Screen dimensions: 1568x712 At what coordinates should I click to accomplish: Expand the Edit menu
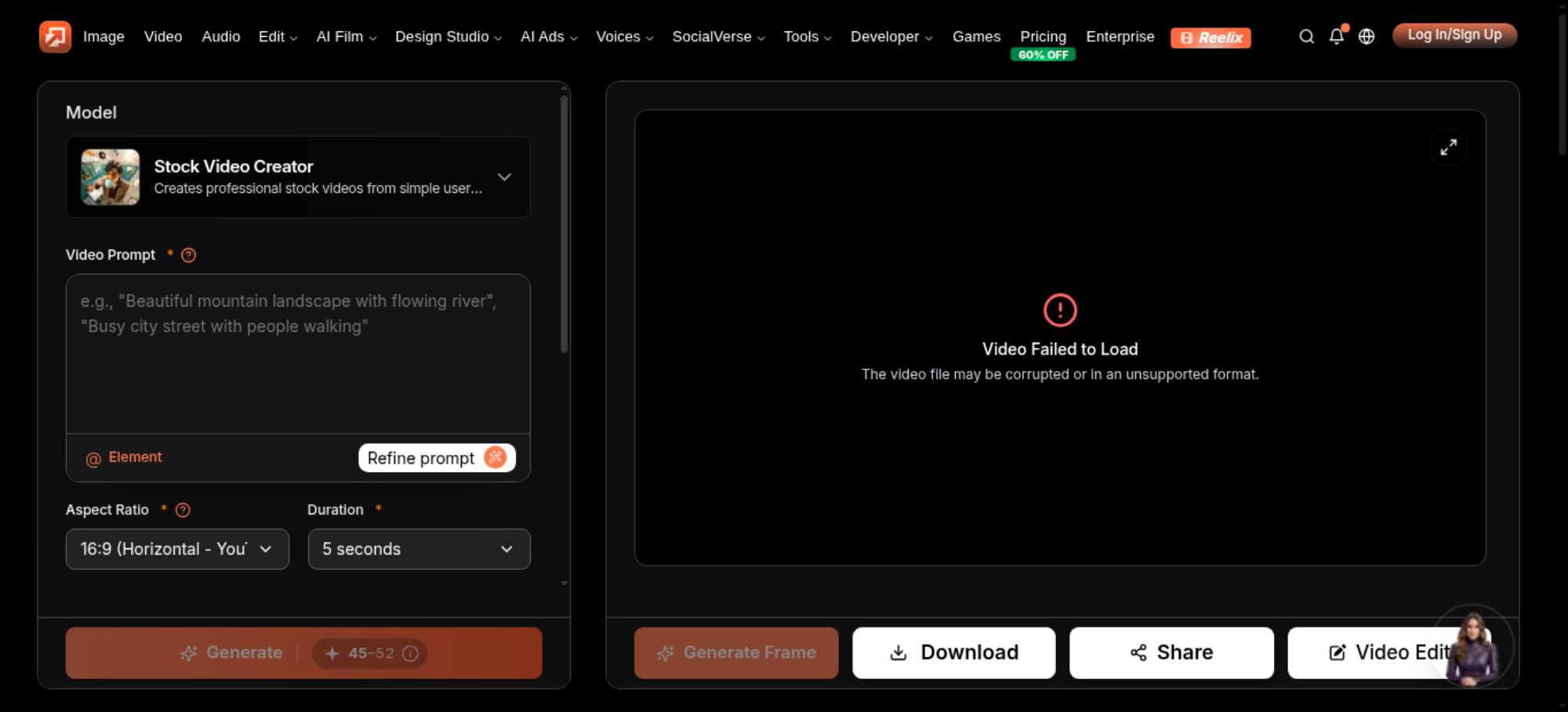(x=278, y=37)
